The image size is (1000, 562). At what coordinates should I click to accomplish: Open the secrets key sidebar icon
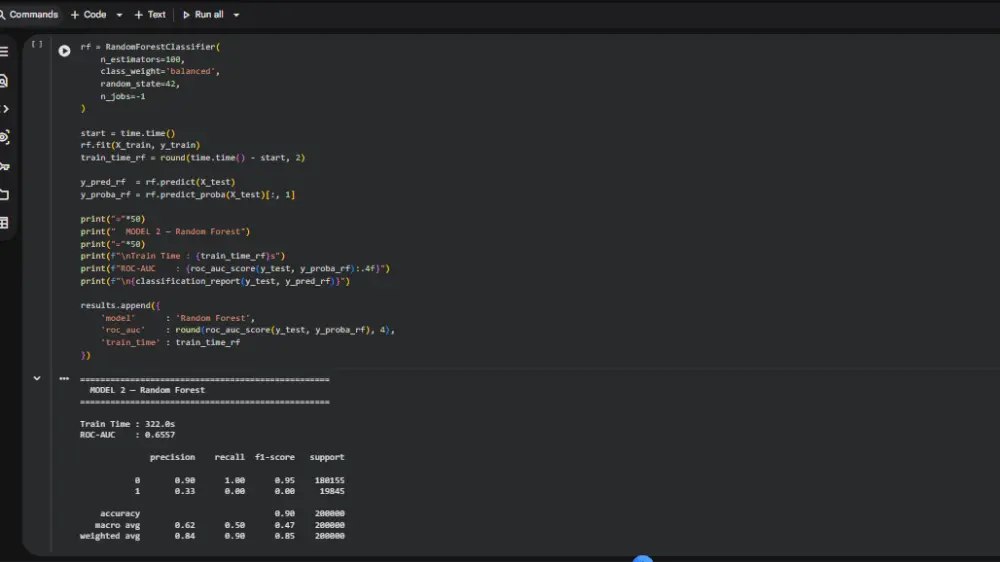point(4,166)
